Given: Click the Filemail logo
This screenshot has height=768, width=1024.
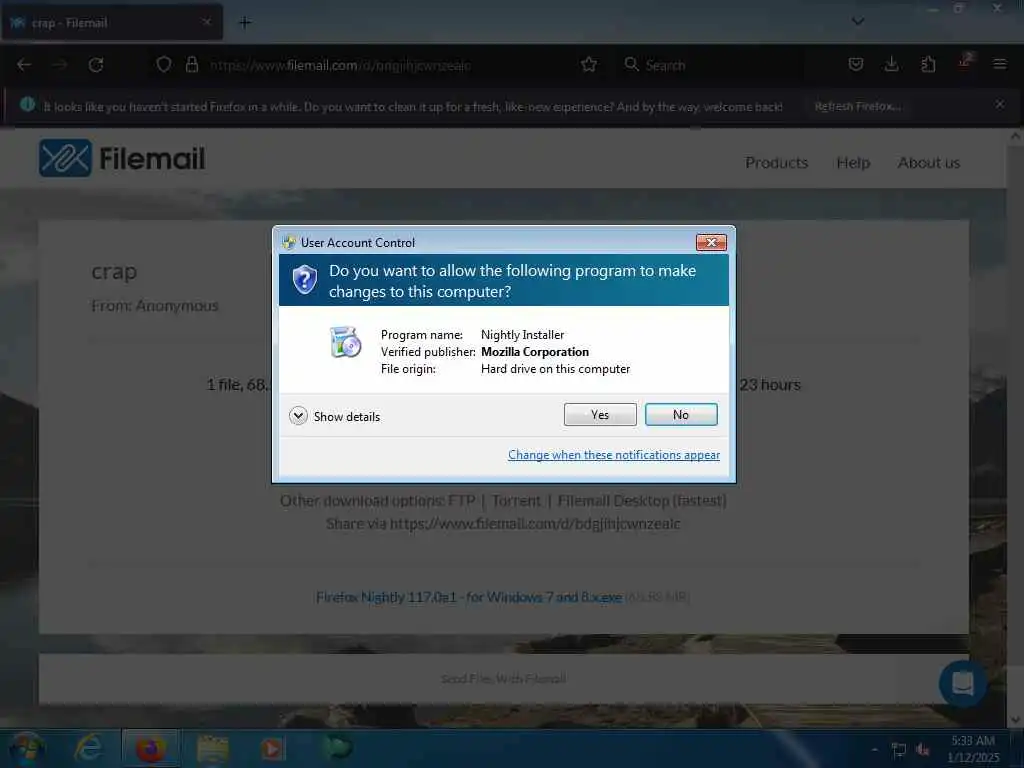Looking at the screenshot, I should pos(122,158).
